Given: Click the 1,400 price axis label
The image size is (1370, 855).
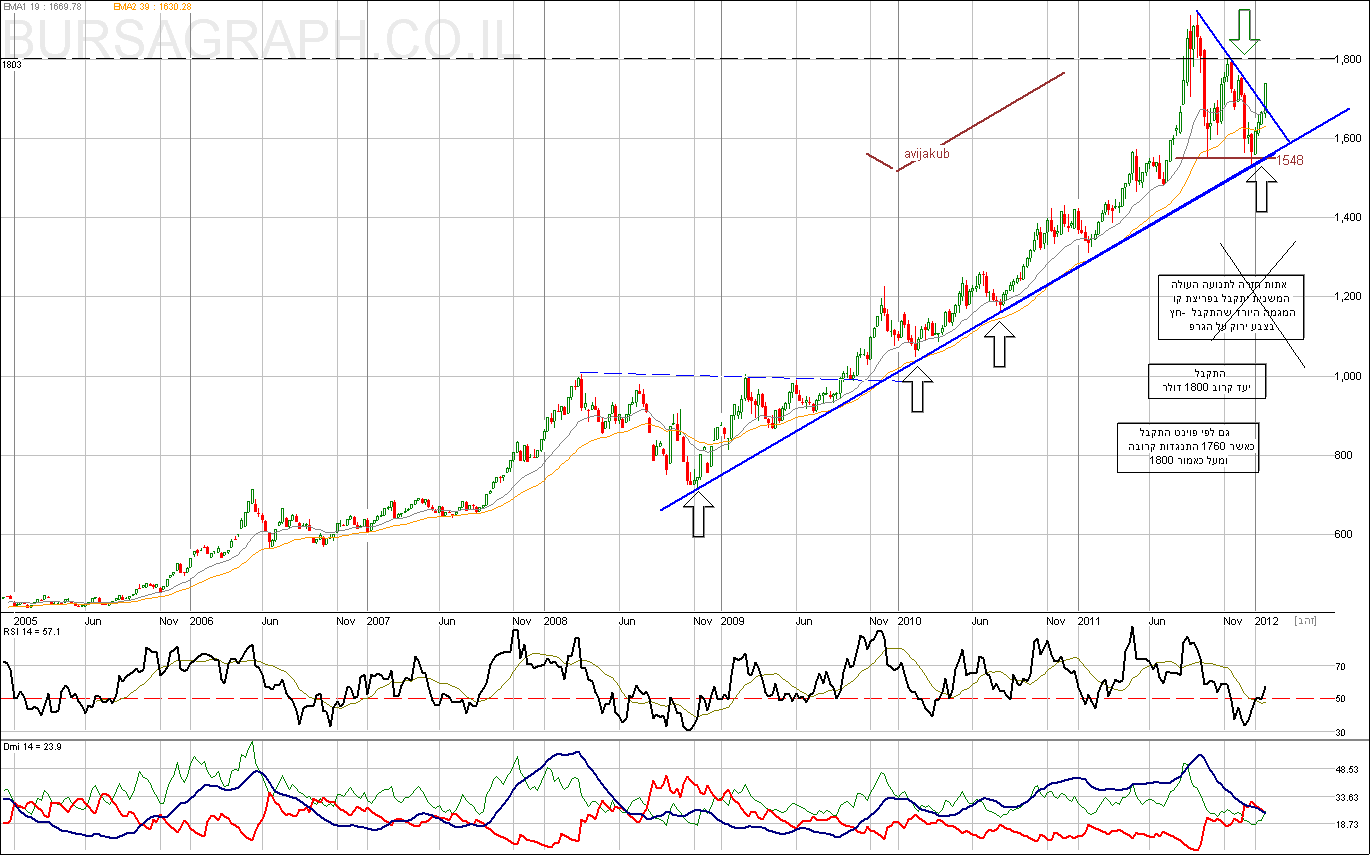Looking at the screenshot, I should (x=1350, y=217).
